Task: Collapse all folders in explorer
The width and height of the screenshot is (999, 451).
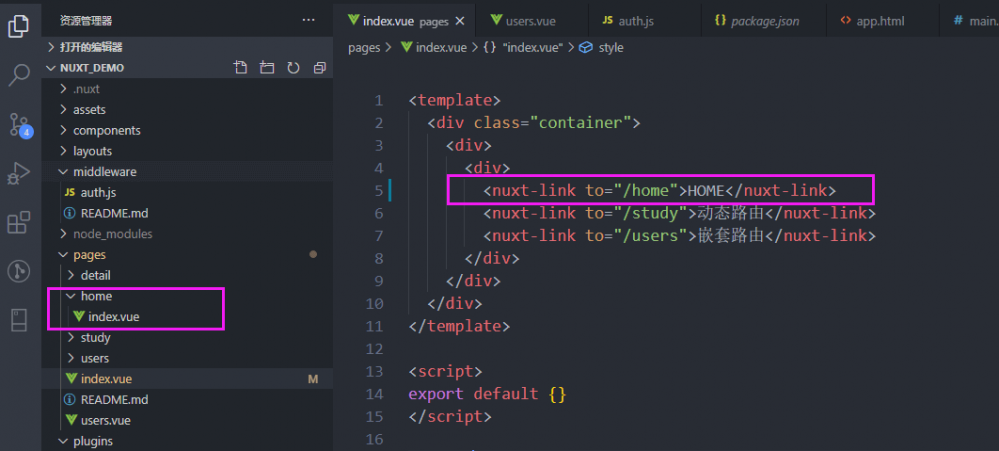Action: click(x=320, y=68)
